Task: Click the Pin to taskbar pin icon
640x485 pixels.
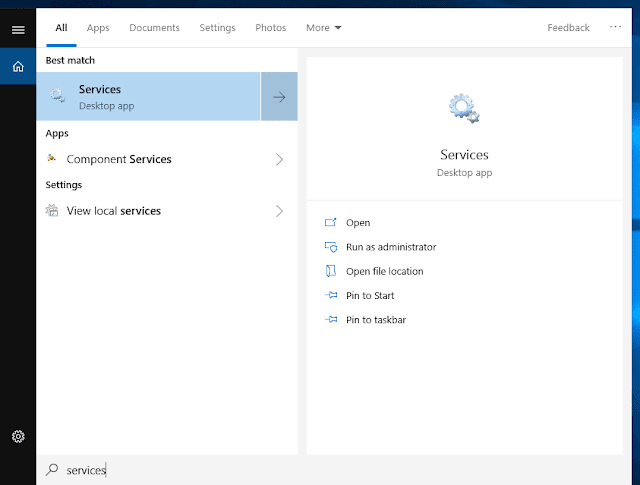Action: [x=331, y=319]
